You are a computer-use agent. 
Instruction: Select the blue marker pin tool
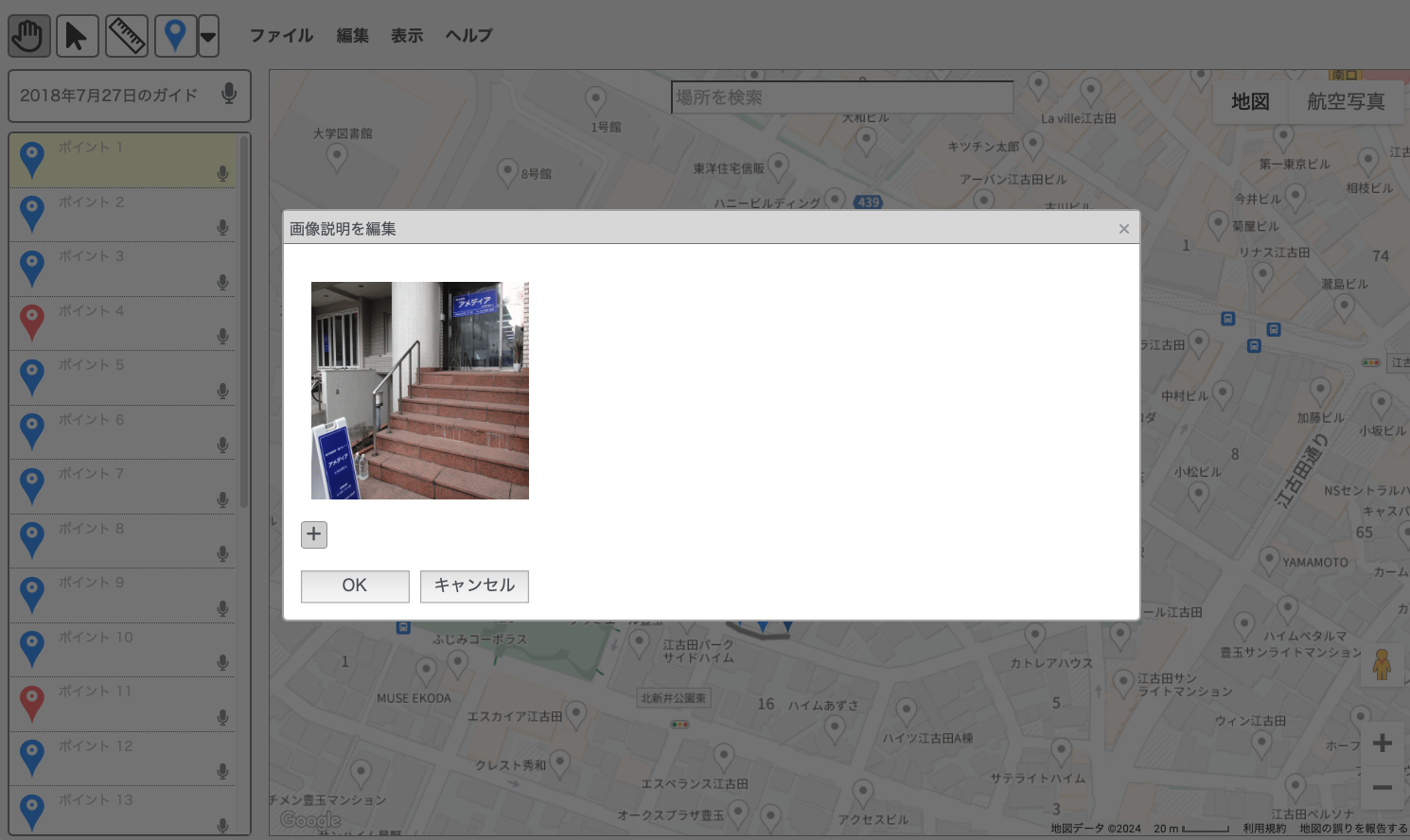click(x=175, y=37)
